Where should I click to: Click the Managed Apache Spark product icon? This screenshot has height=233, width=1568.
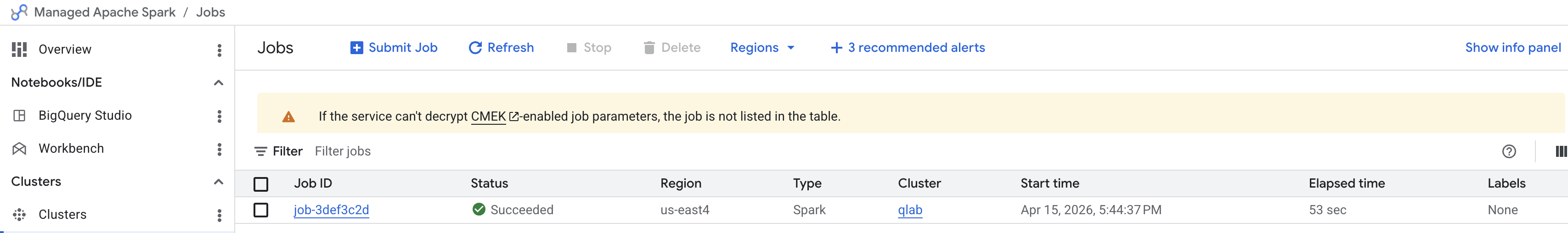(19, 12)
